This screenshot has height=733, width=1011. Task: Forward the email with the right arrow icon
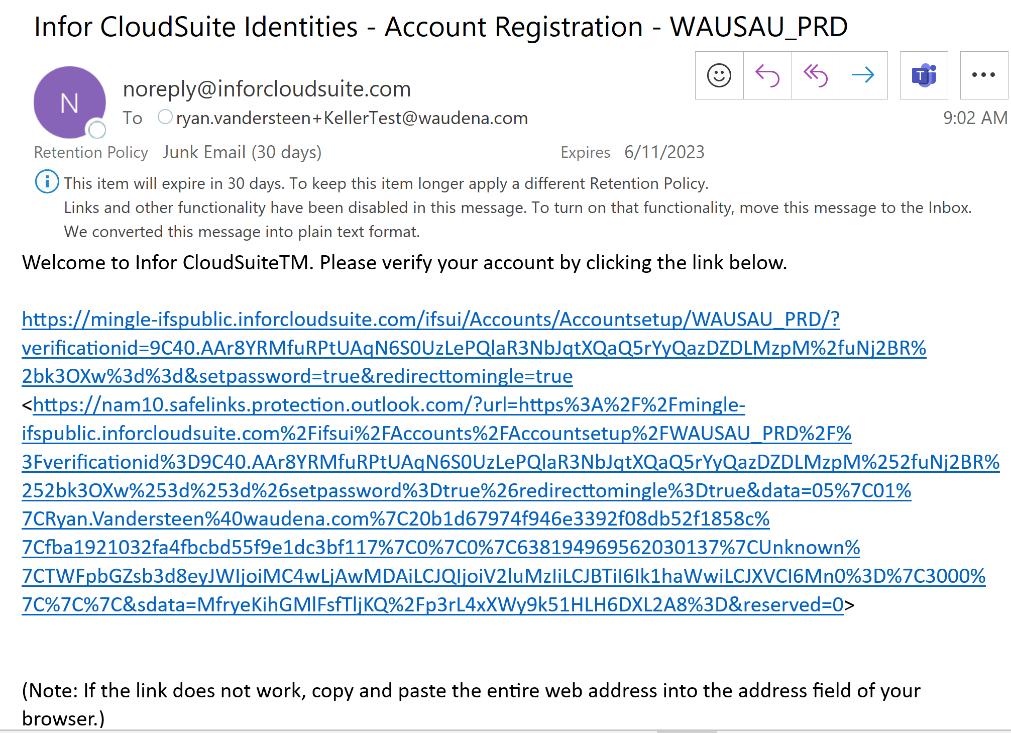click(863, 76)
